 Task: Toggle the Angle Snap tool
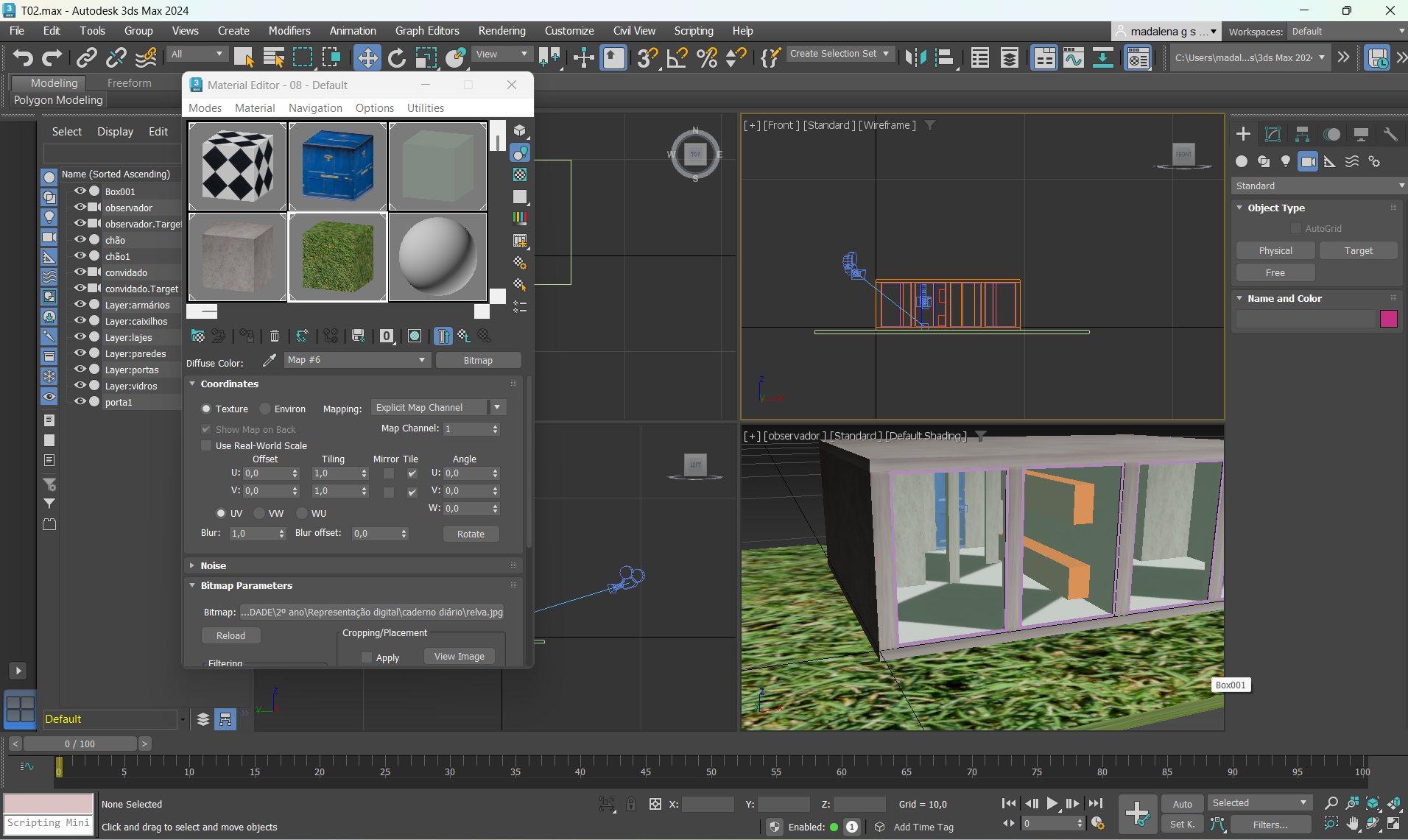(676, 57)
